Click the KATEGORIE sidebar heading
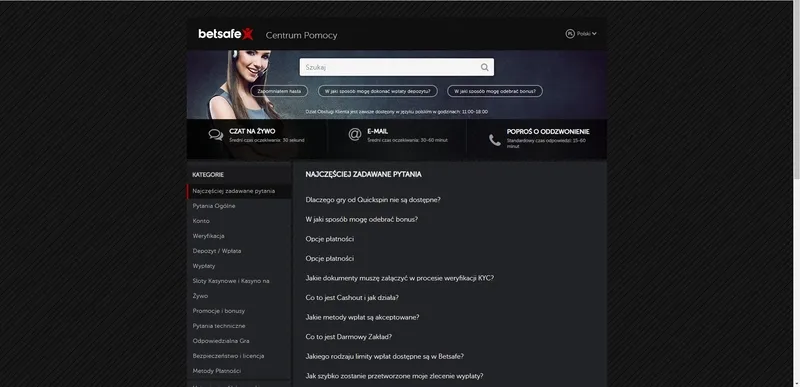This screenshot has width=800, height=387. [208, 174]
